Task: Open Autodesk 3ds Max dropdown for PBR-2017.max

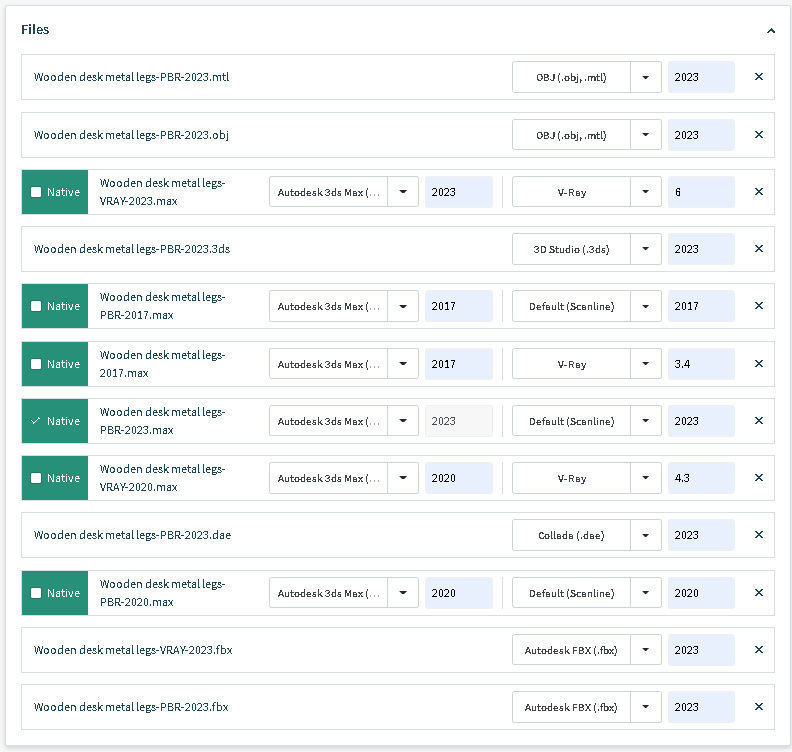Action: [403, 306]
